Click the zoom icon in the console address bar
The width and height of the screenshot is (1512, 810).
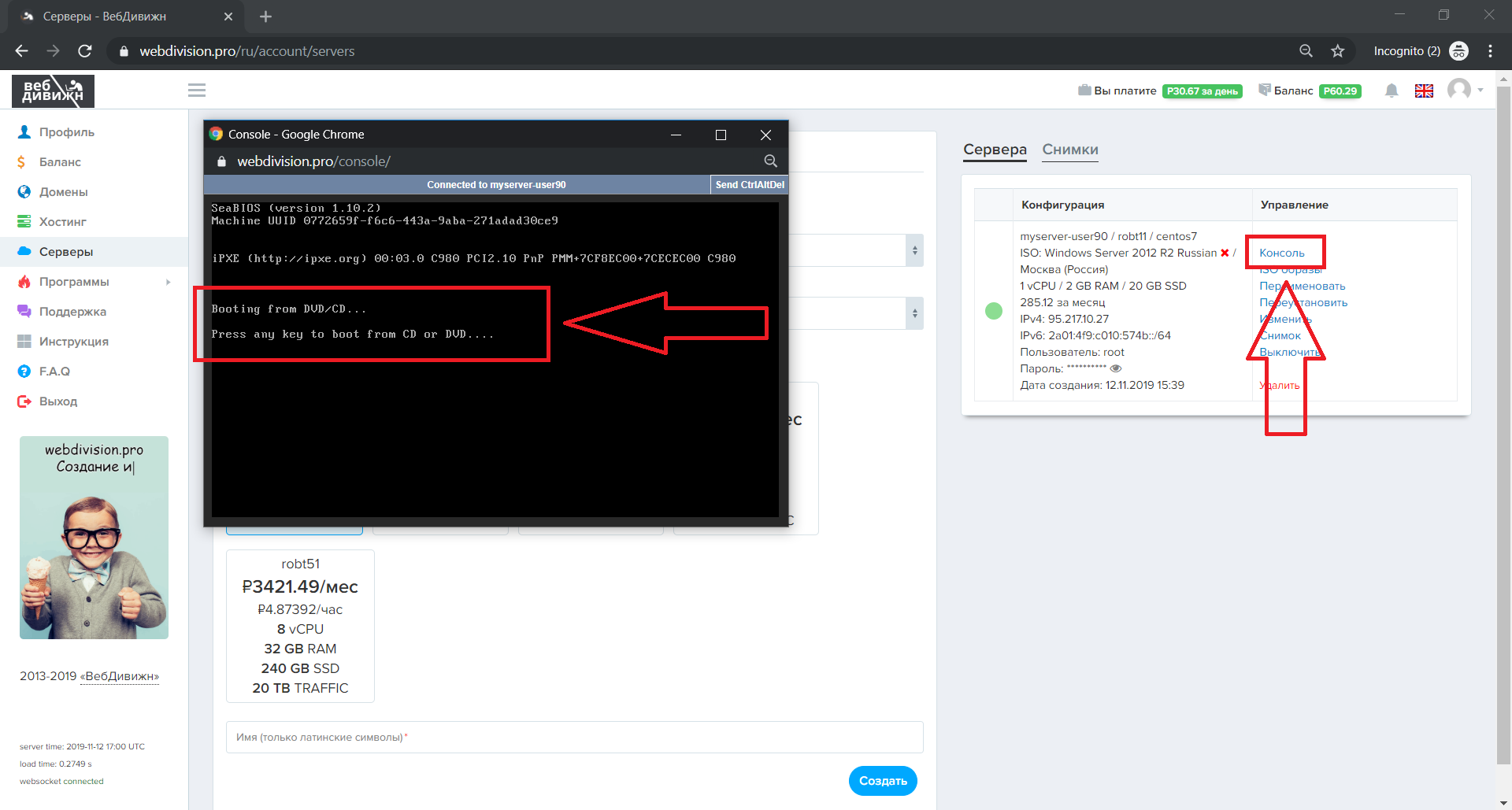pyautogui.click(x=770, y=161)
